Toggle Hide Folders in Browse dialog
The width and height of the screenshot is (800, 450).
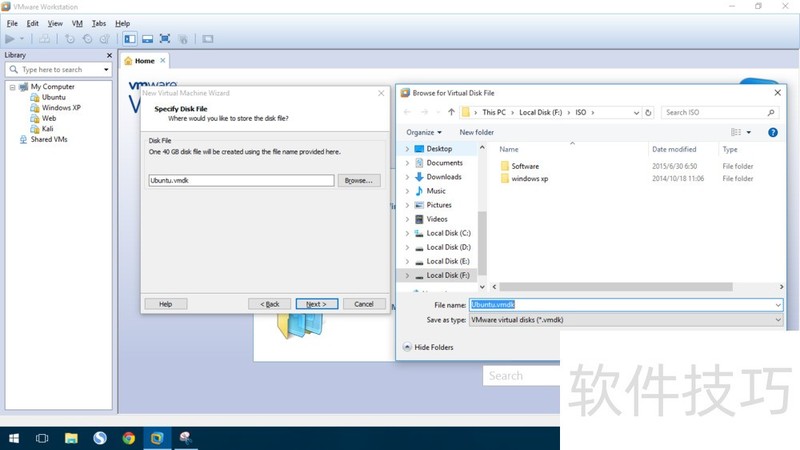(x=428, y=347)
